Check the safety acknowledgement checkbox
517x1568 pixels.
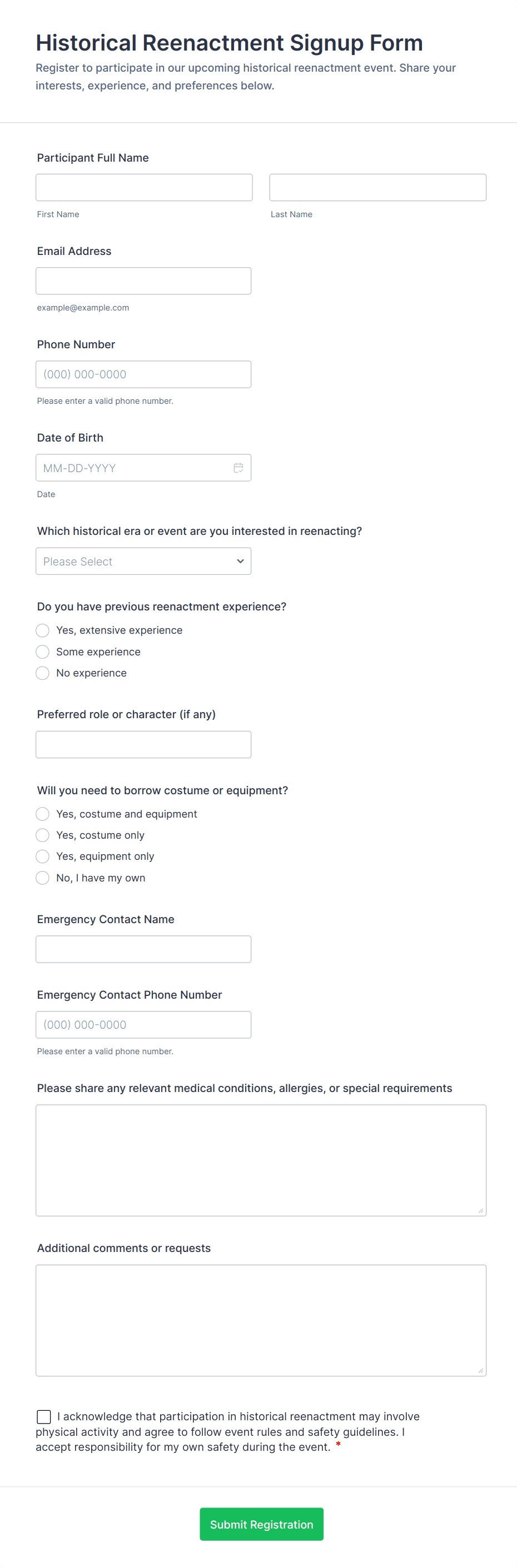pyautogui.click(x=44, y=1417)
